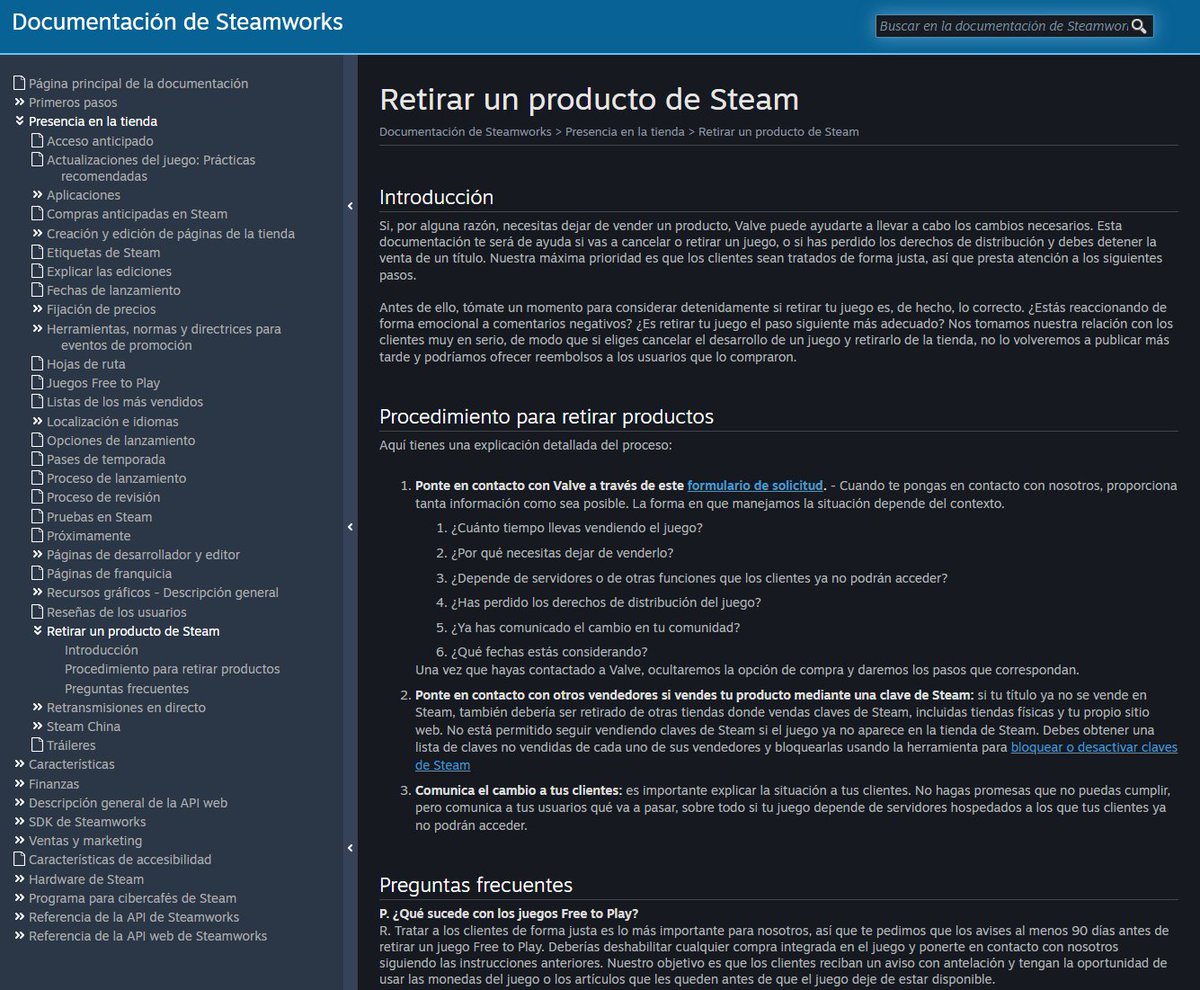Open Compras anticipadas en Steam
Image resolution: width=1200 pixels, height=990 pixels.
137,214
